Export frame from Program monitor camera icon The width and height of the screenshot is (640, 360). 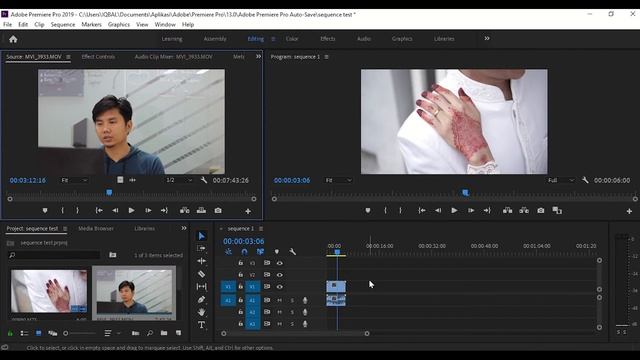click(540, 211)
